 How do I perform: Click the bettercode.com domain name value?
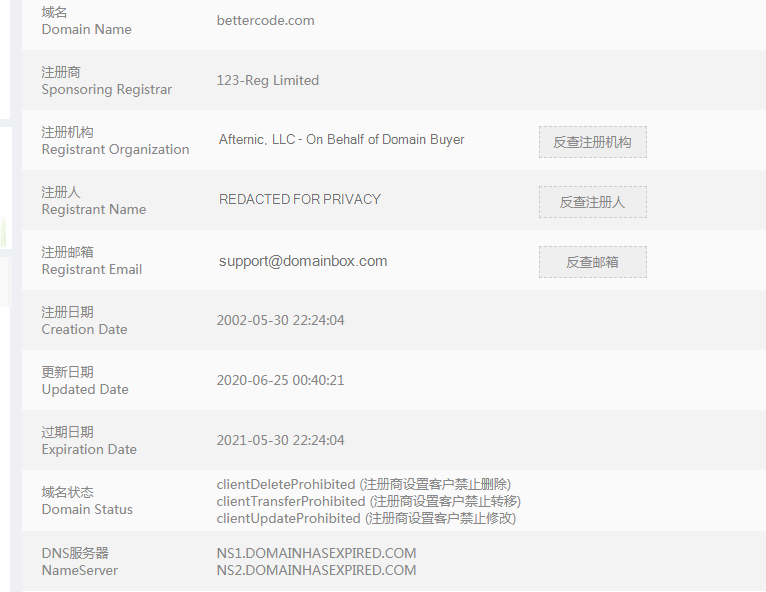click(x=265, y=20)
